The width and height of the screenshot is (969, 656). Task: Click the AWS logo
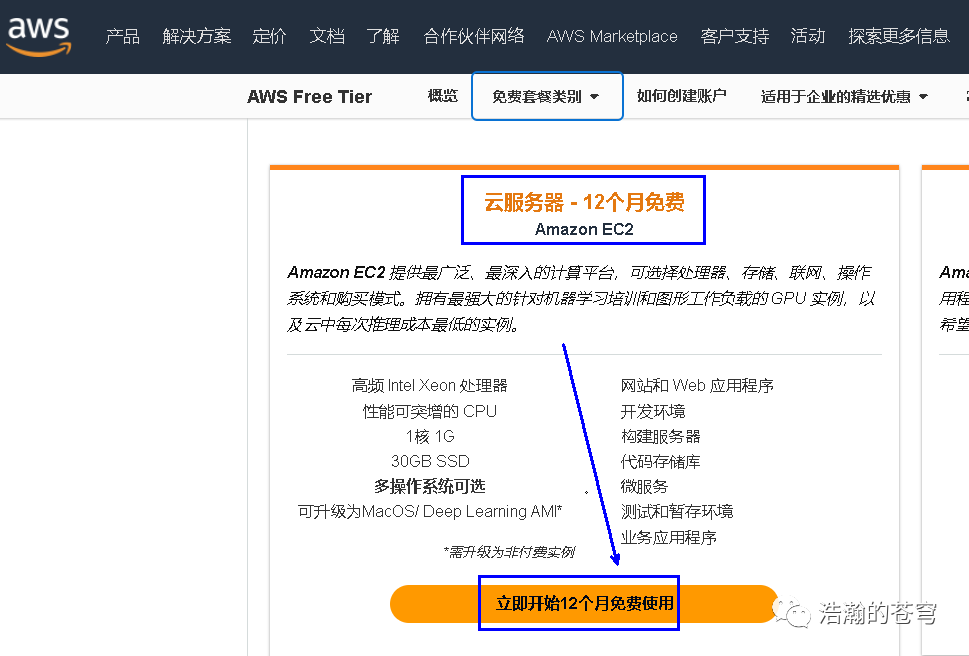[x=39, y=36]
